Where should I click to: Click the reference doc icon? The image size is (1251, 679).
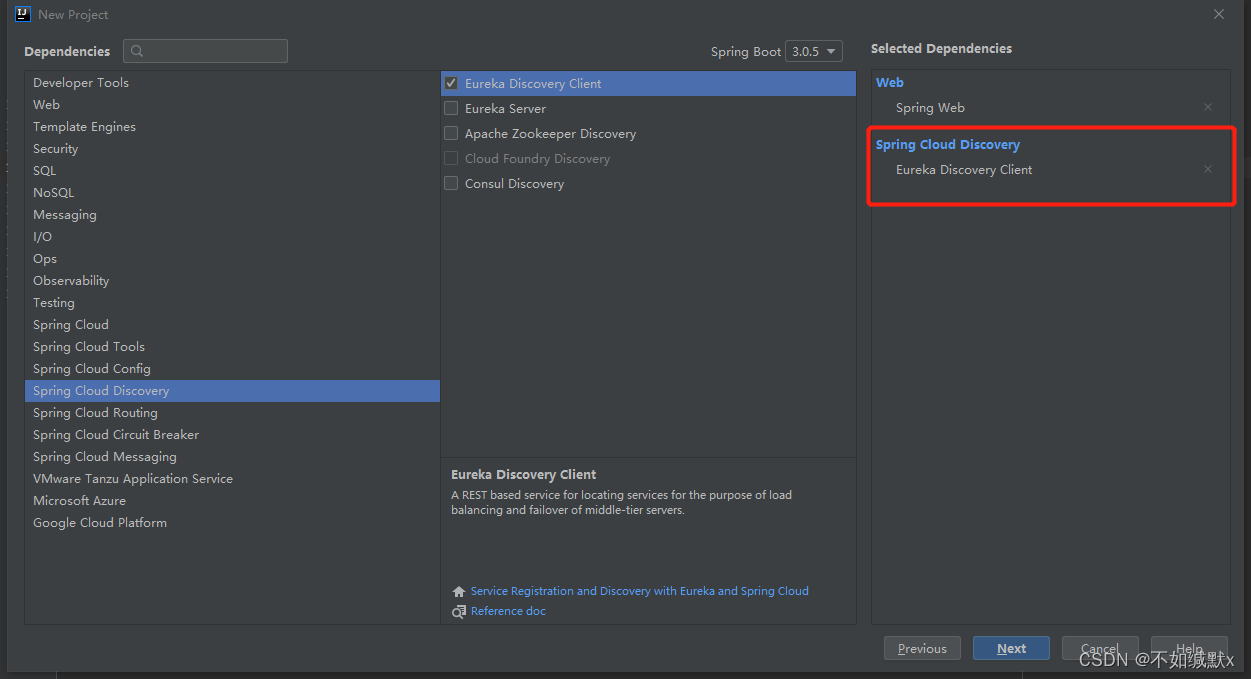(x=459, y=611)
